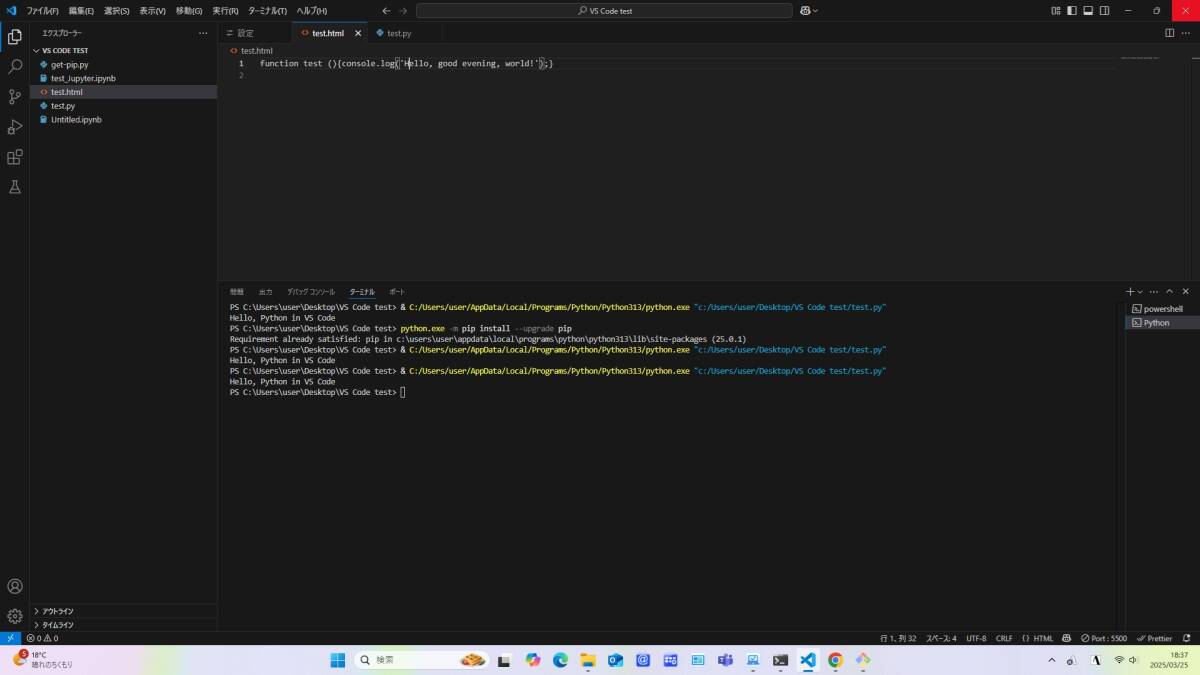Open the Source Control view
Viewport: 1200px width, 675px height.
coord(15,97)
